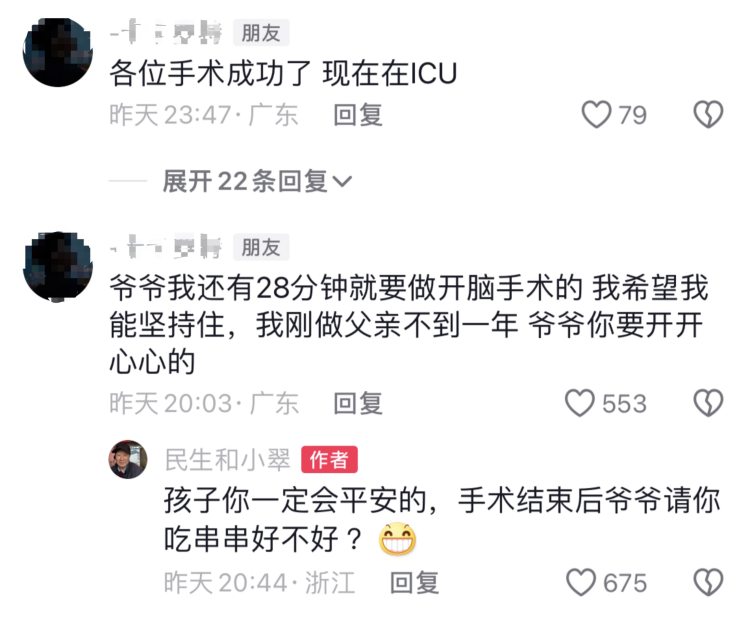Like the author's reply with 675 hearts
The width and height of the screenshot is (750, 631).
pos(581,582)
